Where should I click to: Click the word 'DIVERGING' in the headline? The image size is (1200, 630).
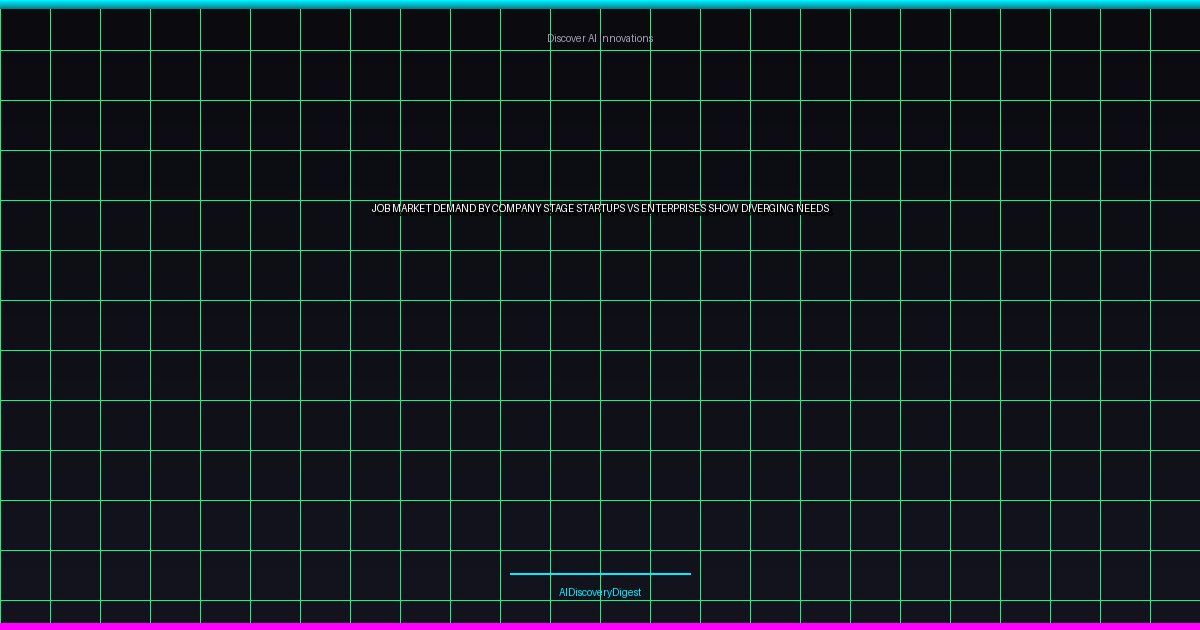tap(767, 208)
